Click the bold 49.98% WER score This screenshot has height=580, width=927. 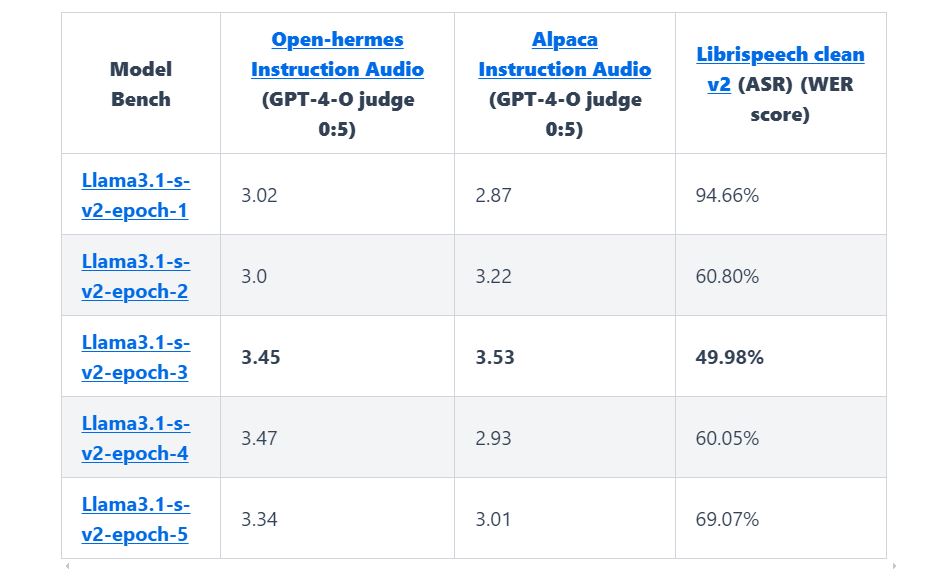click(729, 357)
